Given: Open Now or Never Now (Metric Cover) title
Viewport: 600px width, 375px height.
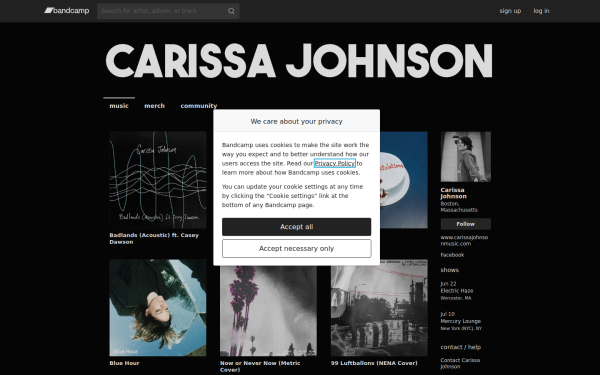Looking at the screenshot, I should [260, 366].
